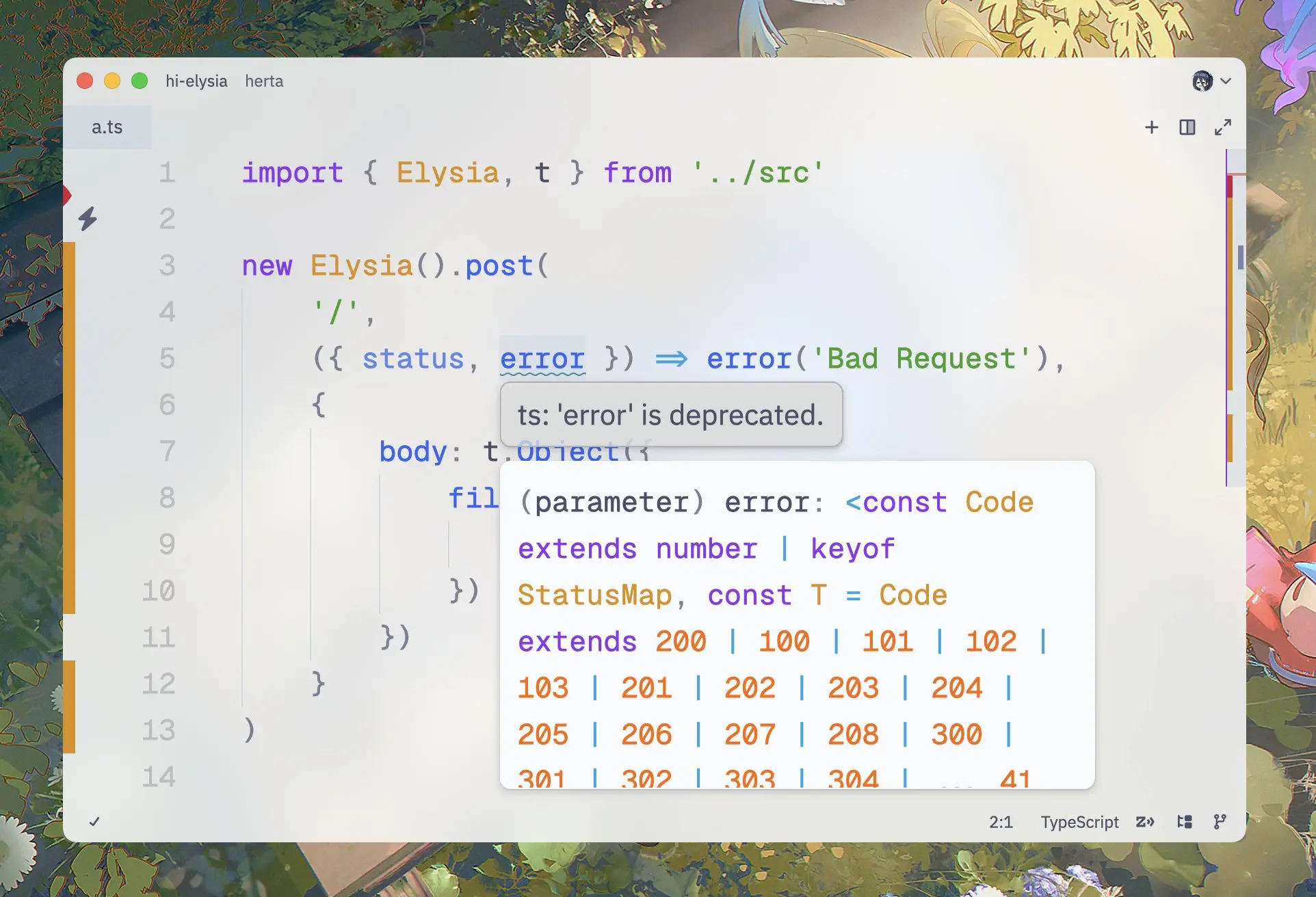
Task: Expand the chevron next to the user avatar
Action: click(1225, 81)
